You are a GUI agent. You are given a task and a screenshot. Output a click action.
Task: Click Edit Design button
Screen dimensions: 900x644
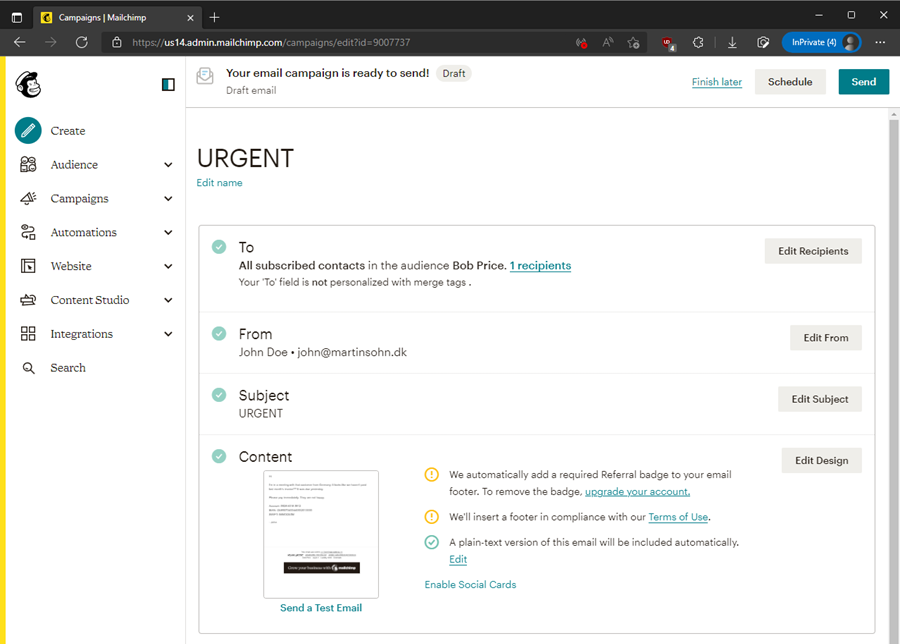[821, 460]
